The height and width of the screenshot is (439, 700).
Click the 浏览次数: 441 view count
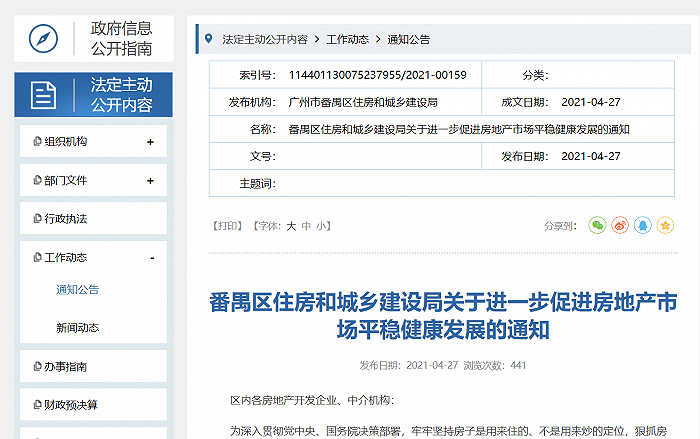point(495,365)
